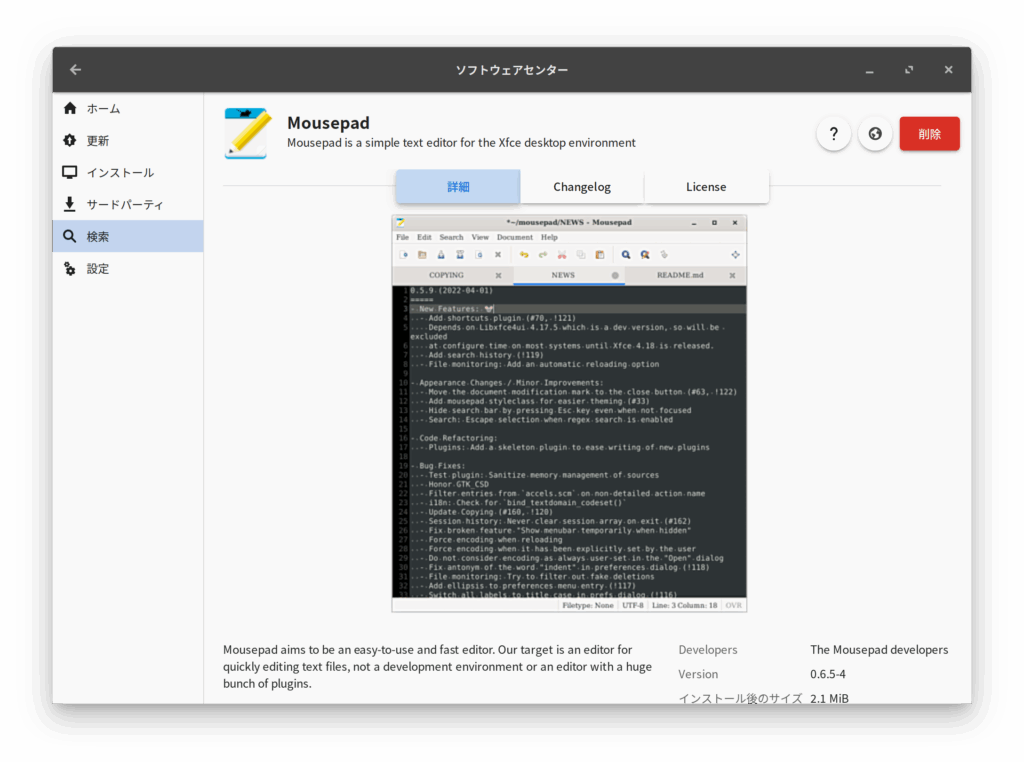Switch to the 詳細 (Details) tab
The height and width of the screenshot is (762, 1024).
pyautogui.click(x=458, y=187)
